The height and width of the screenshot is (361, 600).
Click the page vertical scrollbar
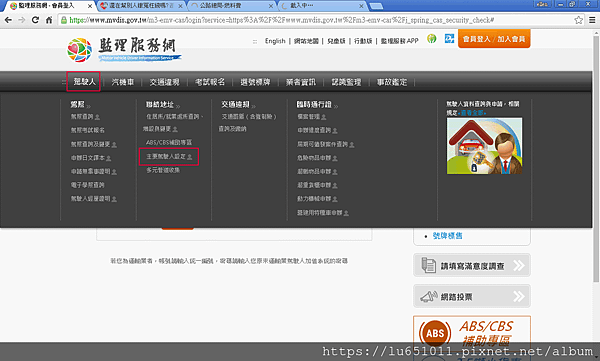point(596,157)
